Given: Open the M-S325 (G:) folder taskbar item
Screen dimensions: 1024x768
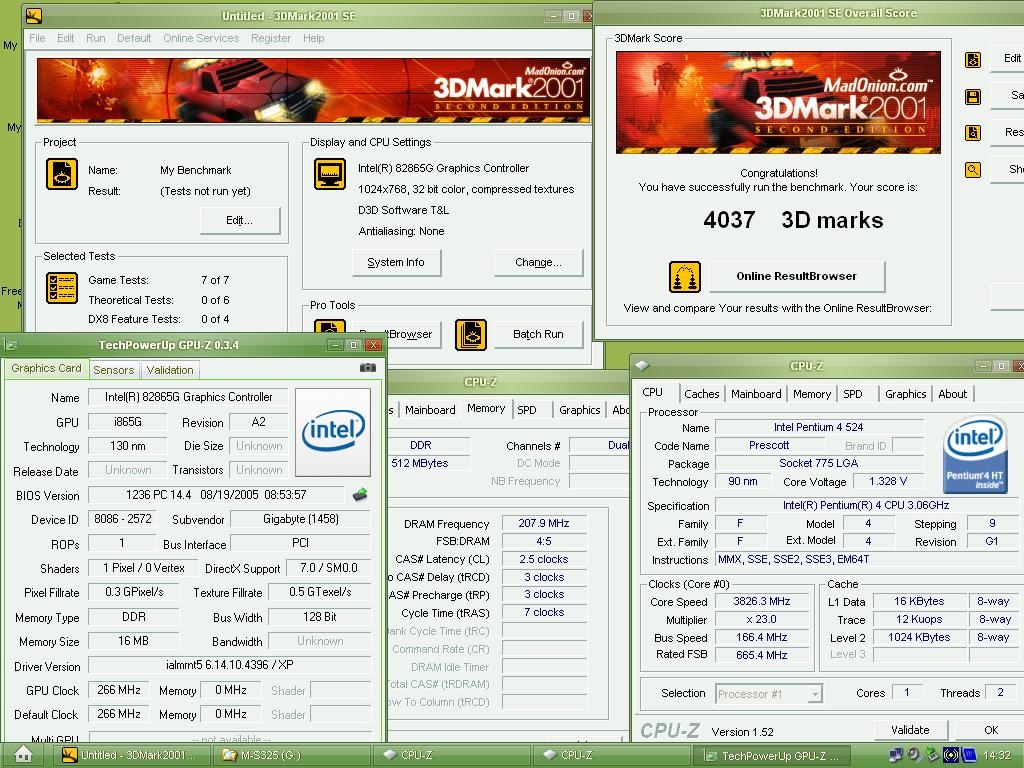Looking at the screenshot, I should point(292,755).
